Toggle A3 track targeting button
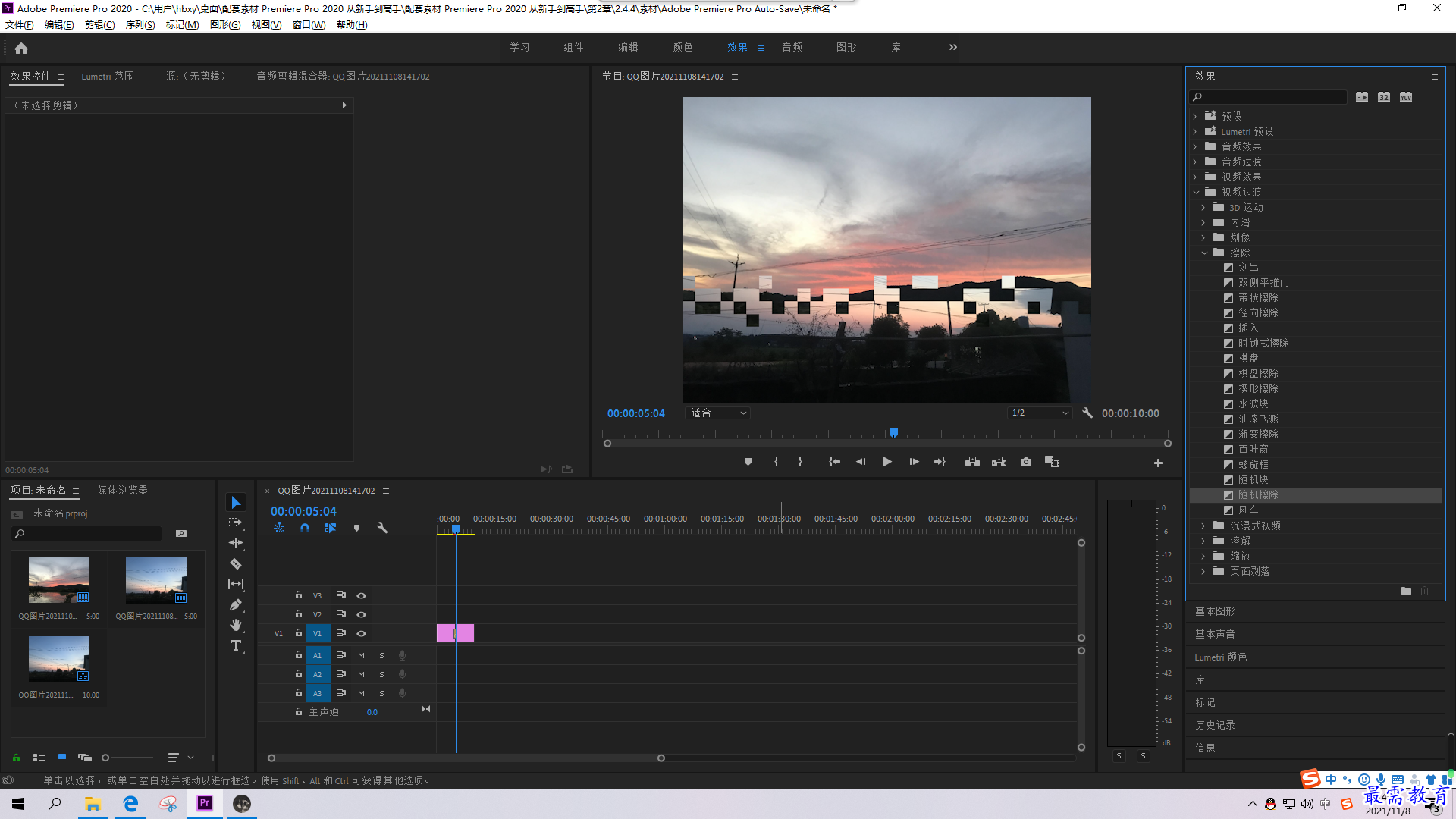The width and height of the screenshot is (1456, 819). click(318, 693)
